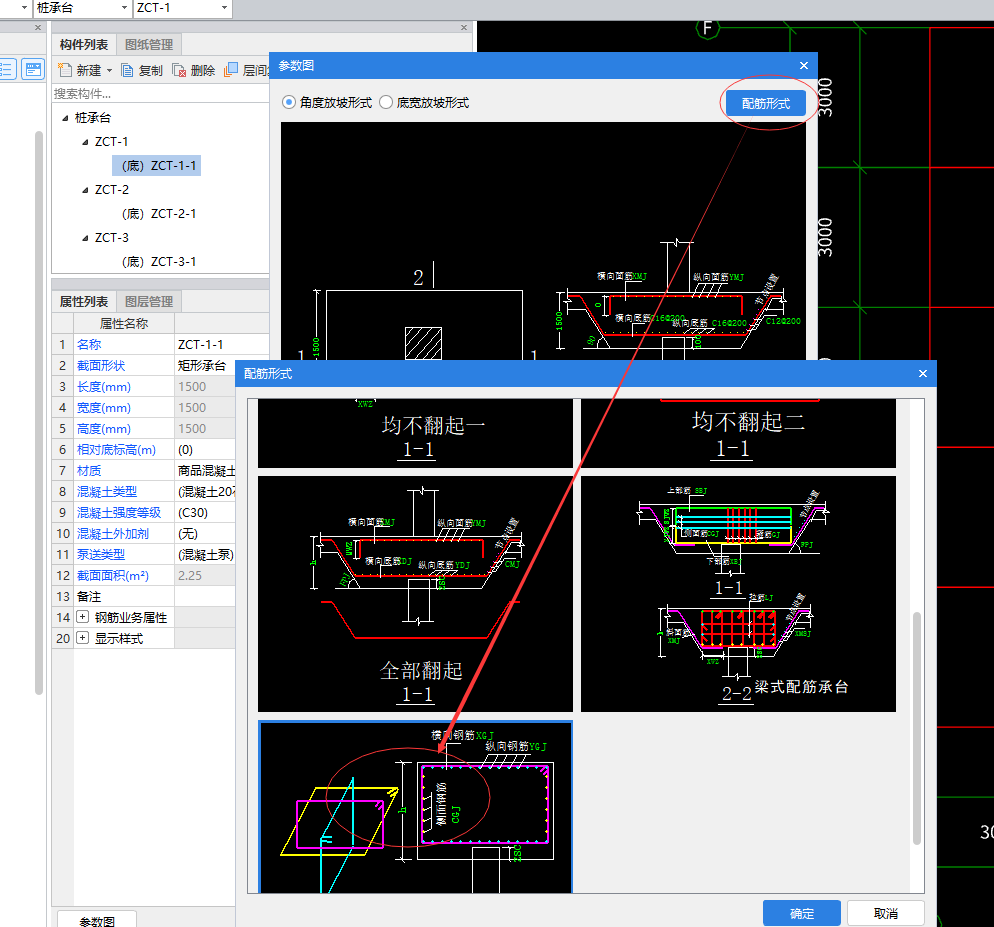Click the panel view icon in the left strip
The image size is (994, 927).
click(x=33, y=68)
